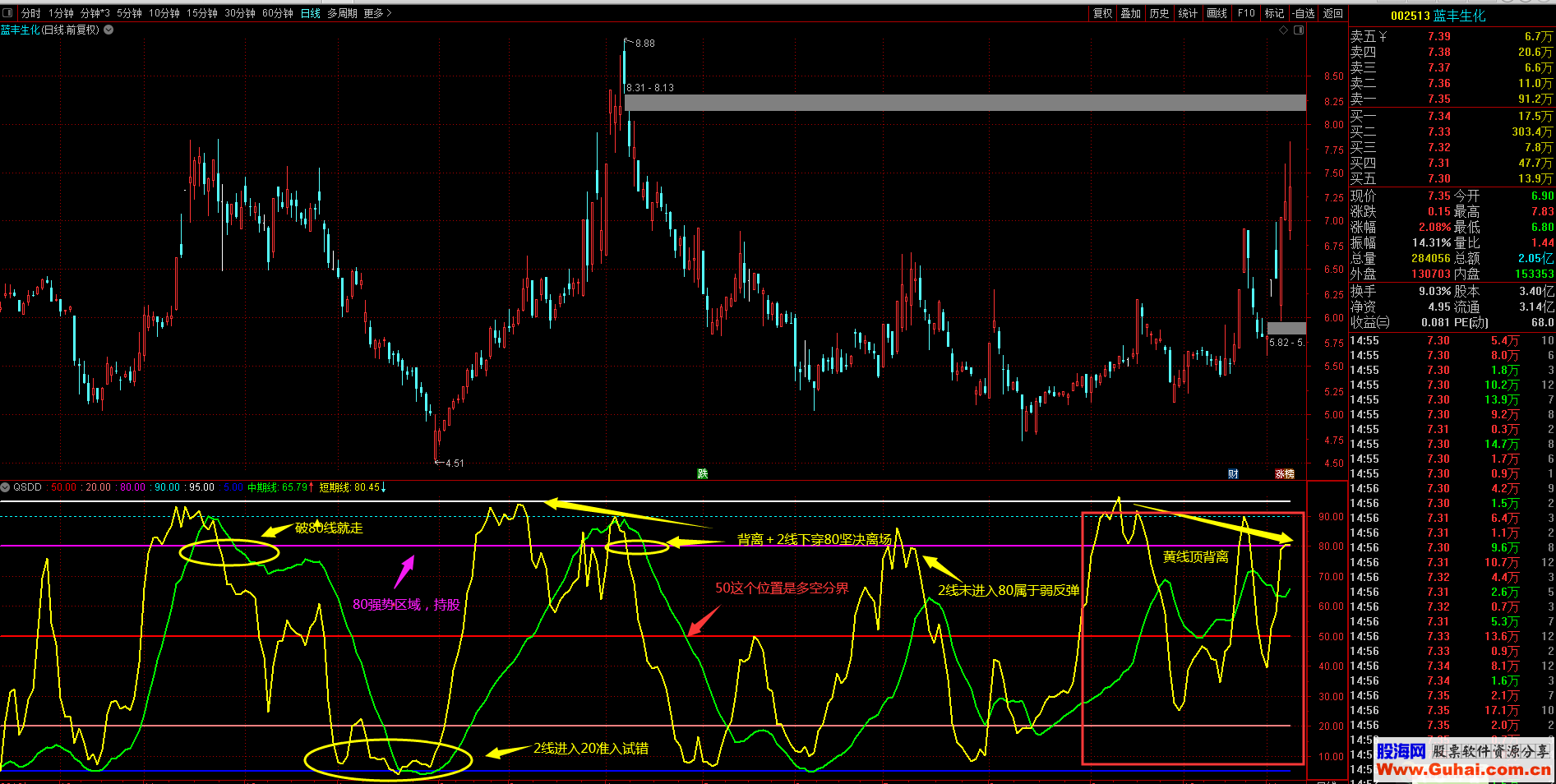
Task: Click the QSDD indicator name label
Action: pyautogui.click(x=27, y=487)
